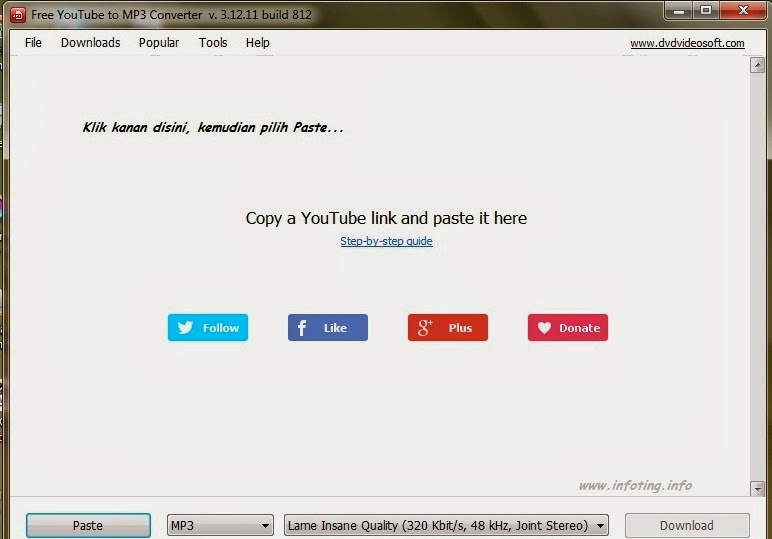Open the Step-by-step guide link
772x539 pixels.
[386, 241]
